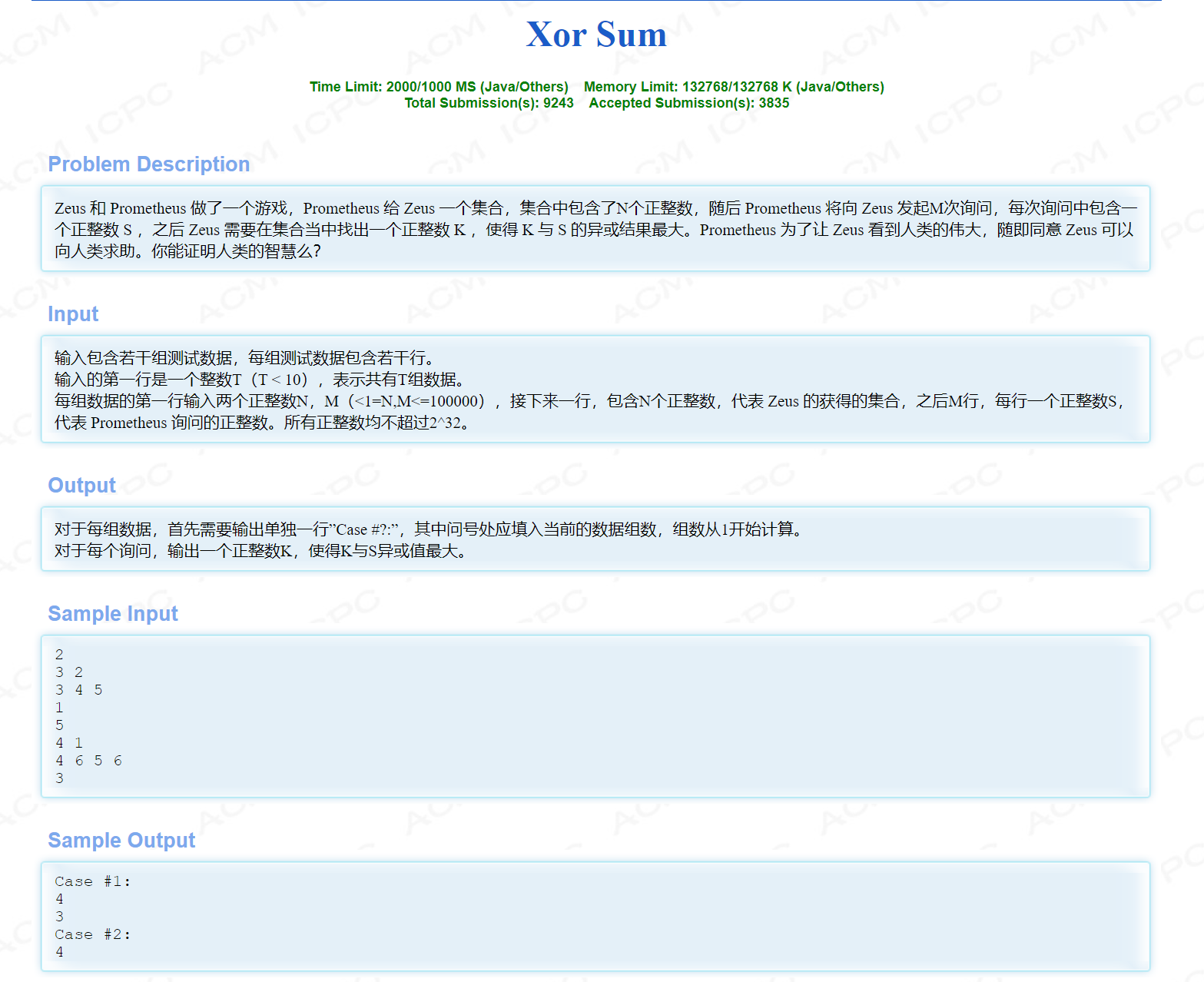This screenshot has width=1204, height=982.
Task: Click the 'Sample Input' heading
Action: pos(113,614)
